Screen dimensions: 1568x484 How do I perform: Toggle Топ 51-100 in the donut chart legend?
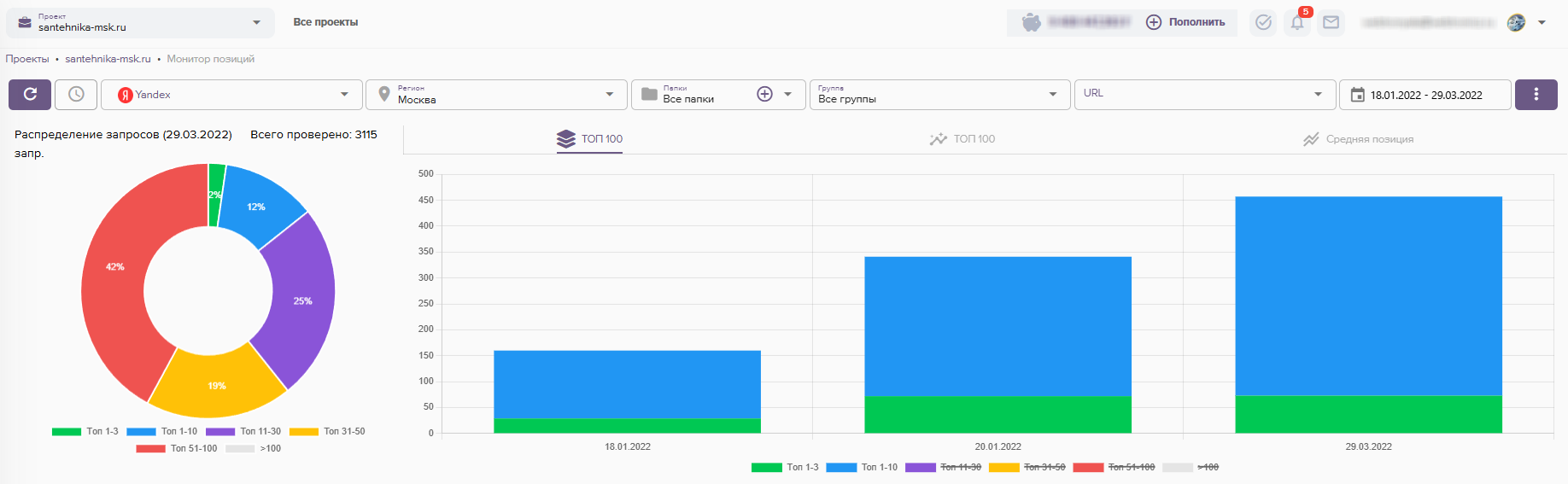click(177, 448)
